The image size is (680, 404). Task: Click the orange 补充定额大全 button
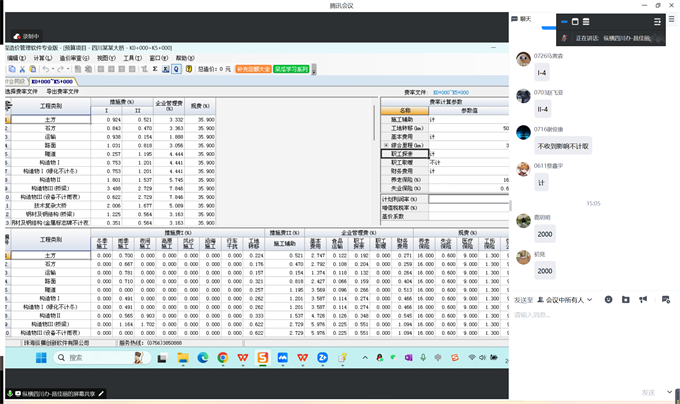coord(253,69)
